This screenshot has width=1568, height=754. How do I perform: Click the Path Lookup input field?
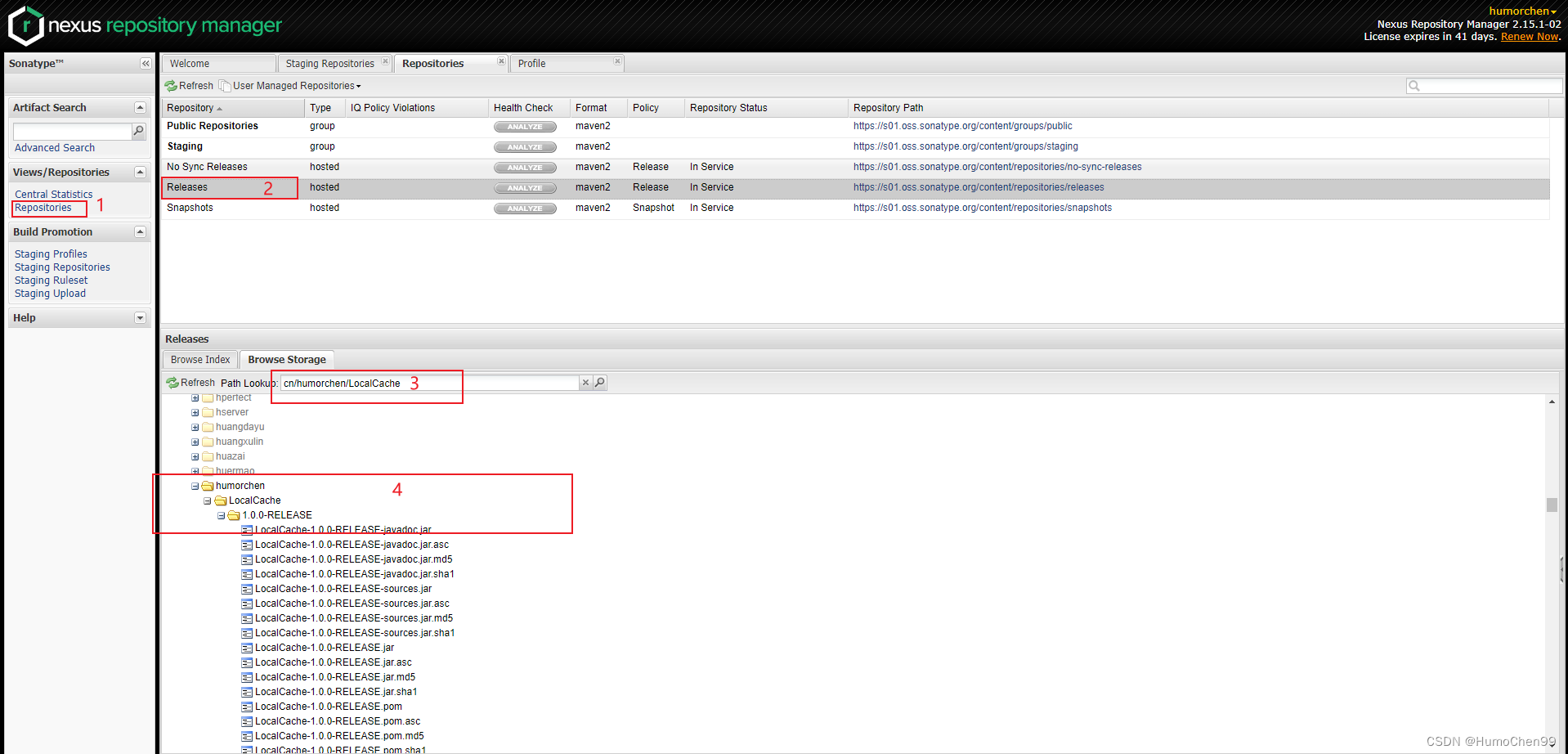click(x=429, y=383)
